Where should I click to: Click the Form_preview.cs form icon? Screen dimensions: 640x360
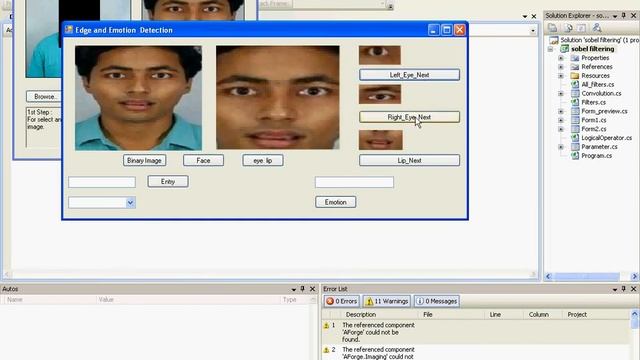[575, 111]
